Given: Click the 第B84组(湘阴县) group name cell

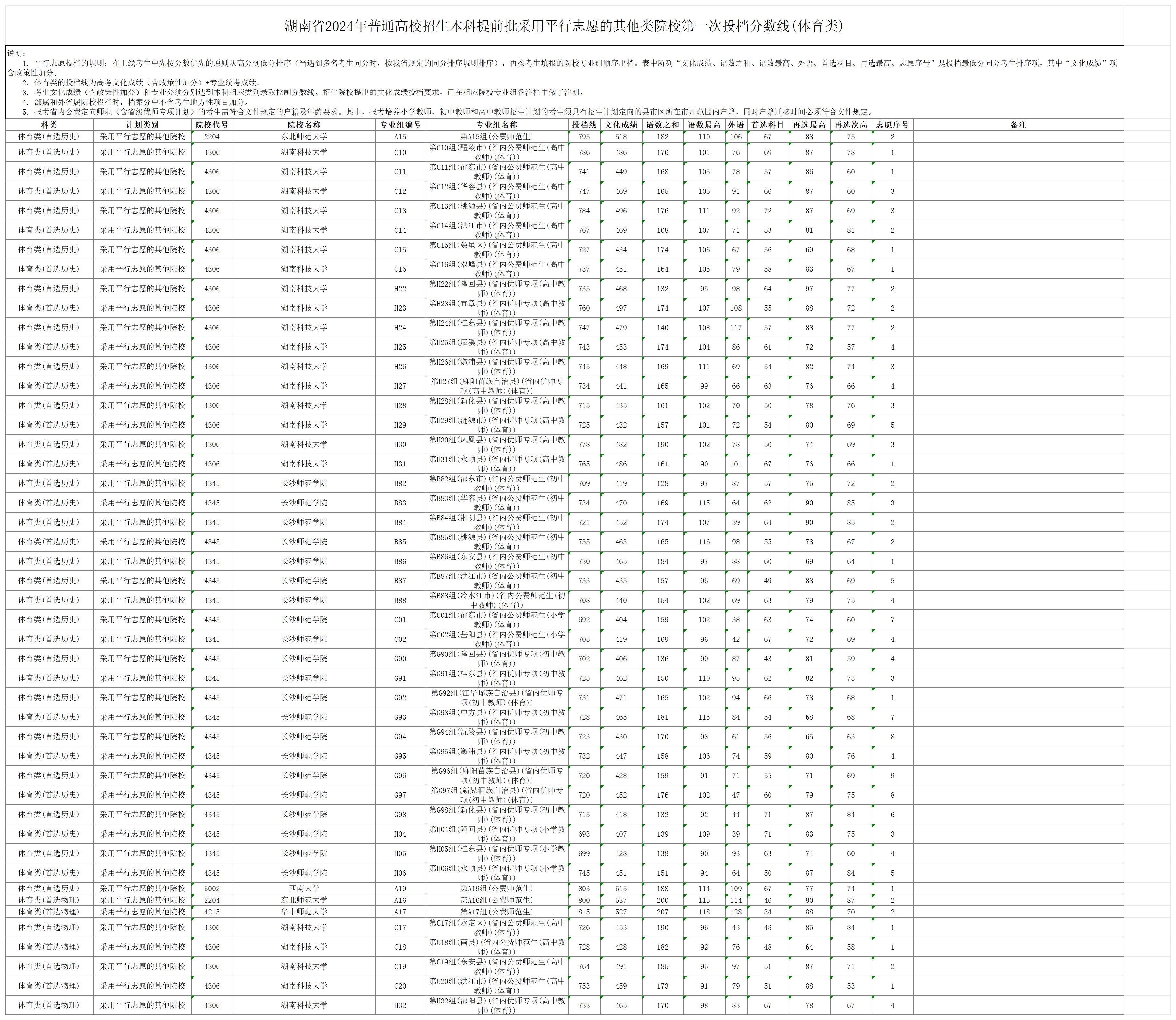Looking at the screenshot, I should [497, 522].
